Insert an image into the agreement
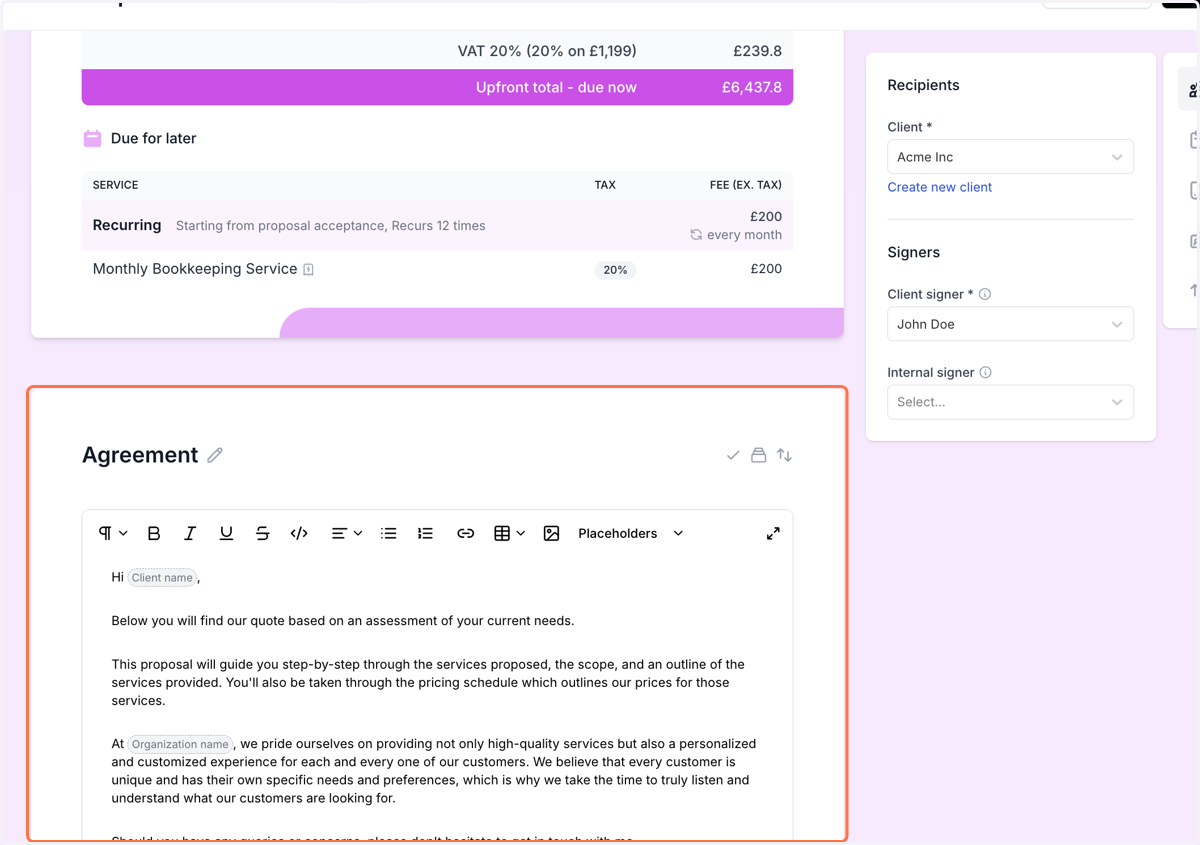 tap(551, 533)
